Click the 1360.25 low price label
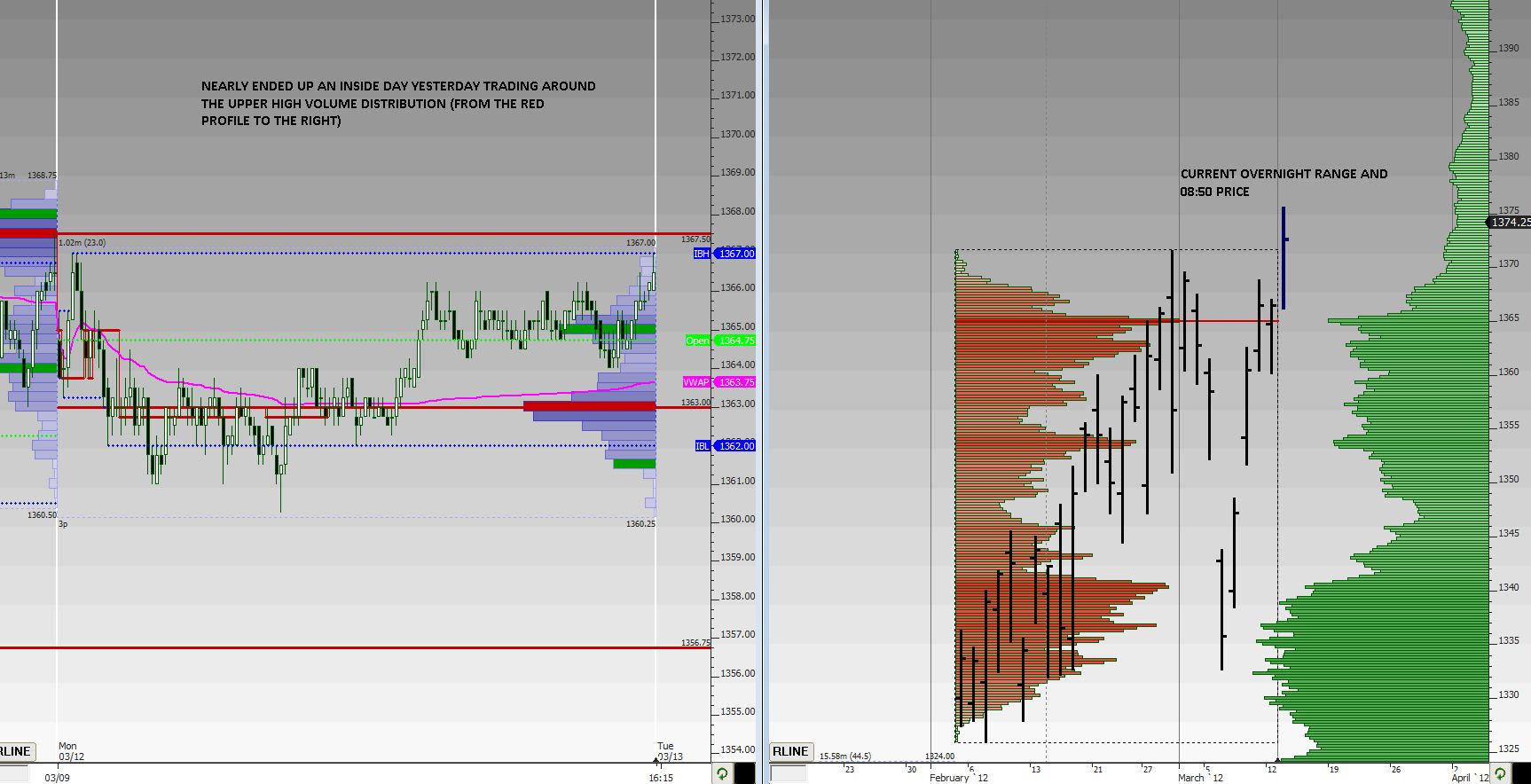1531x784 pixels. (640, 524)
